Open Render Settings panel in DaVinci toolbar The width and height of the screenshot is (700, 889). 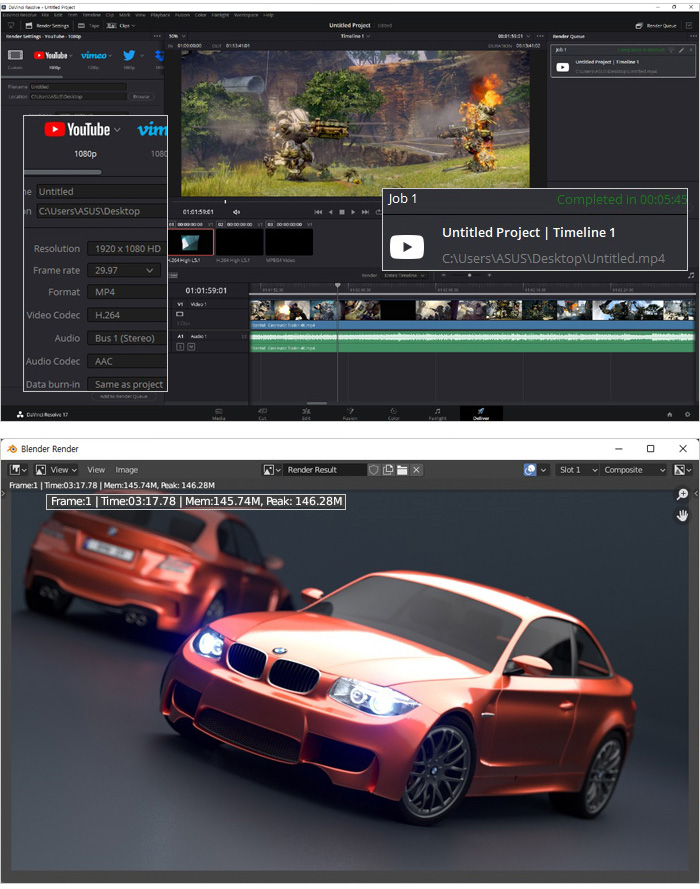point(47,26)
